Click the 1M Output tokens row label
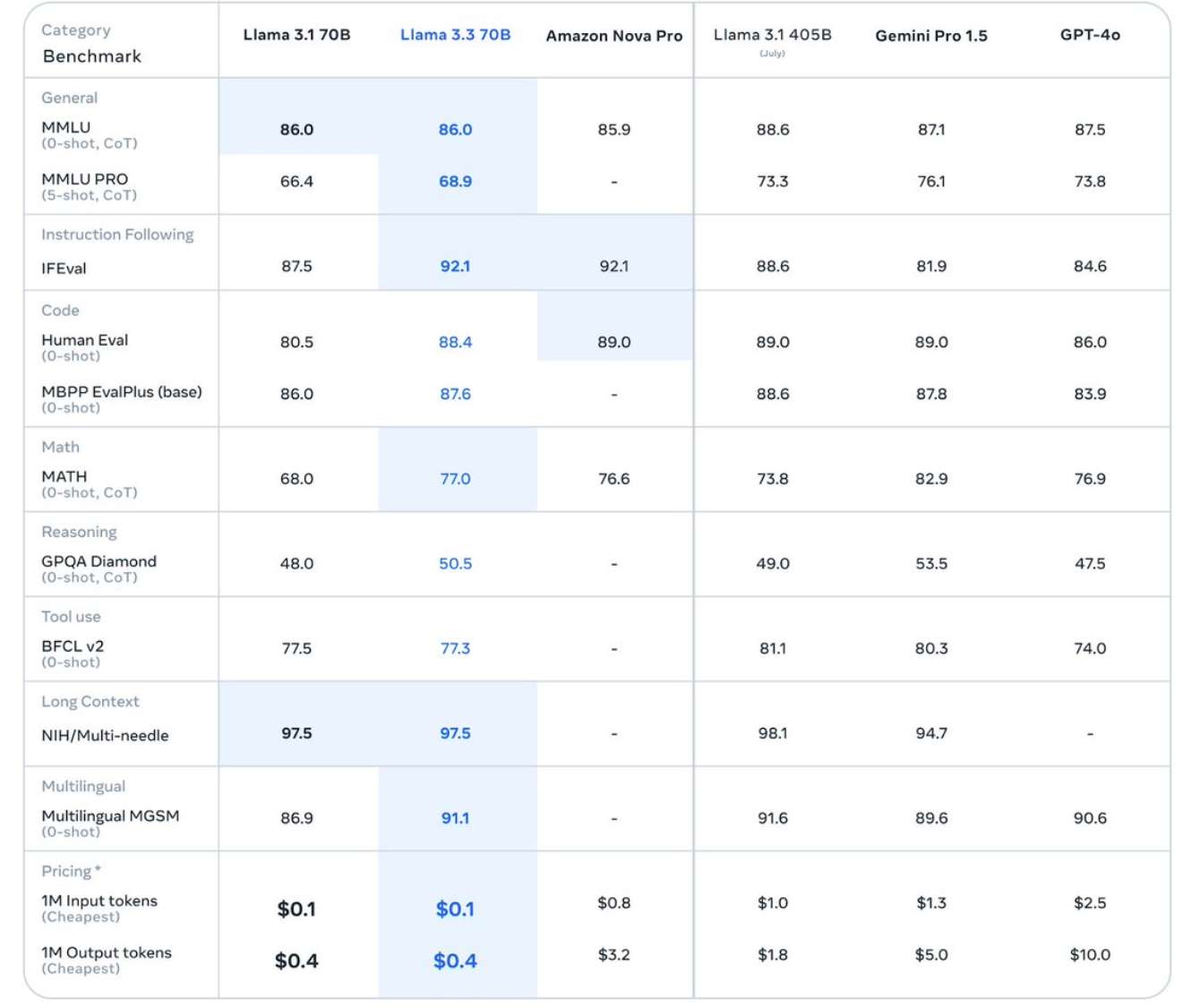The height and width of the screenshot is (1008, 1191). (x=107, y=952)
